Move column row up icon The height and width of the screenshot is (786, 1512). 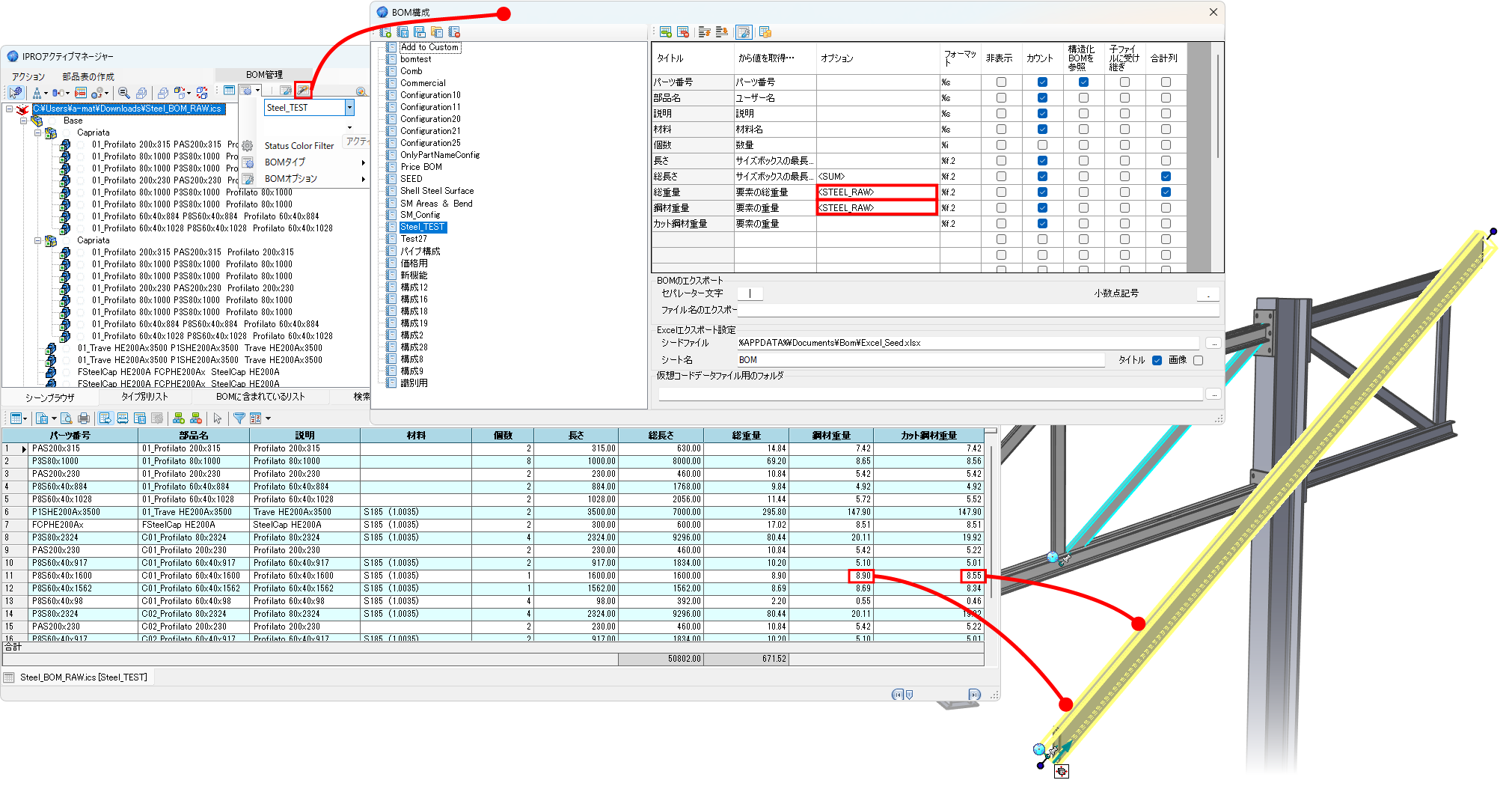click(x=705, y=32)
